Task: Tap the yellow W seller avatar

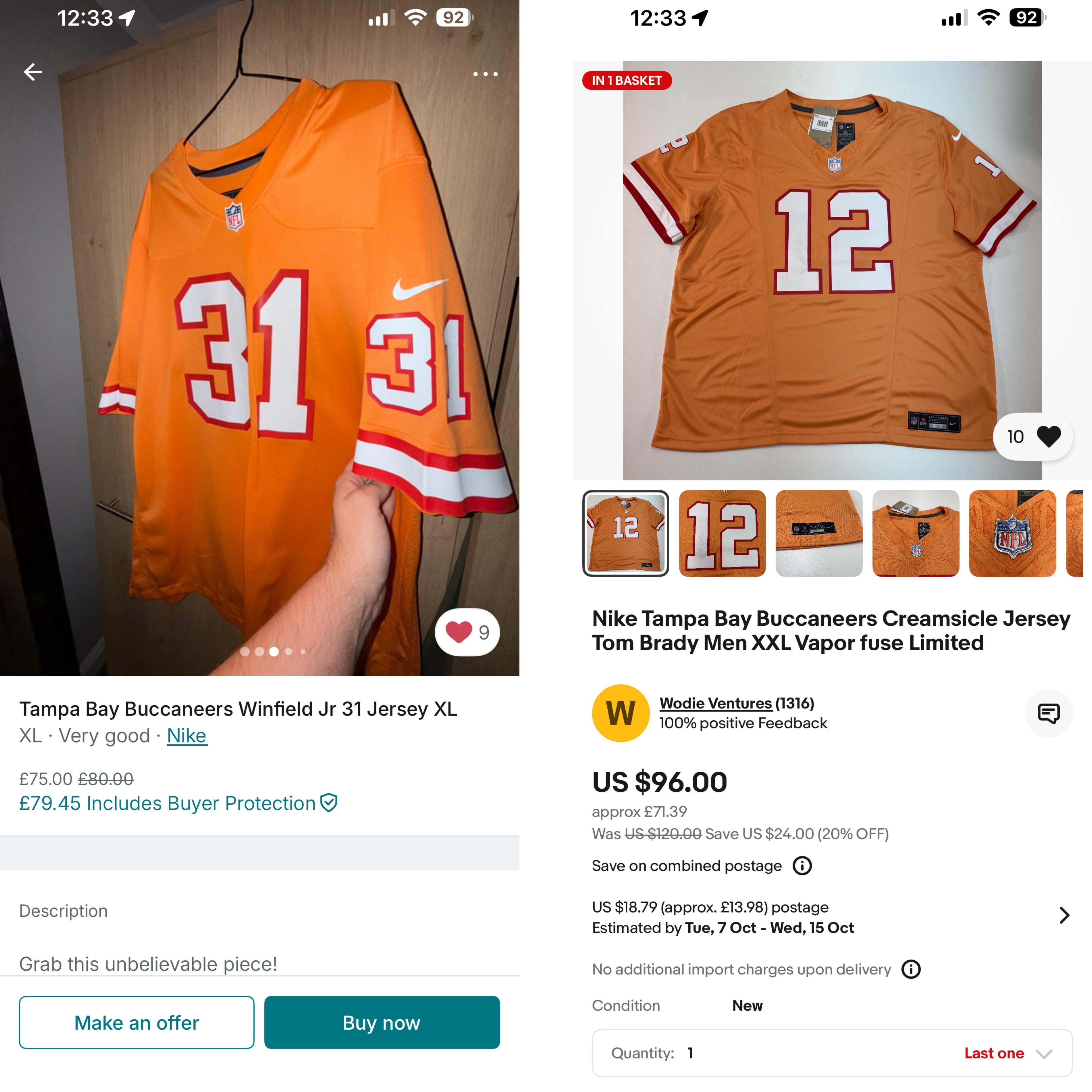Action: [x=621, y=713]
